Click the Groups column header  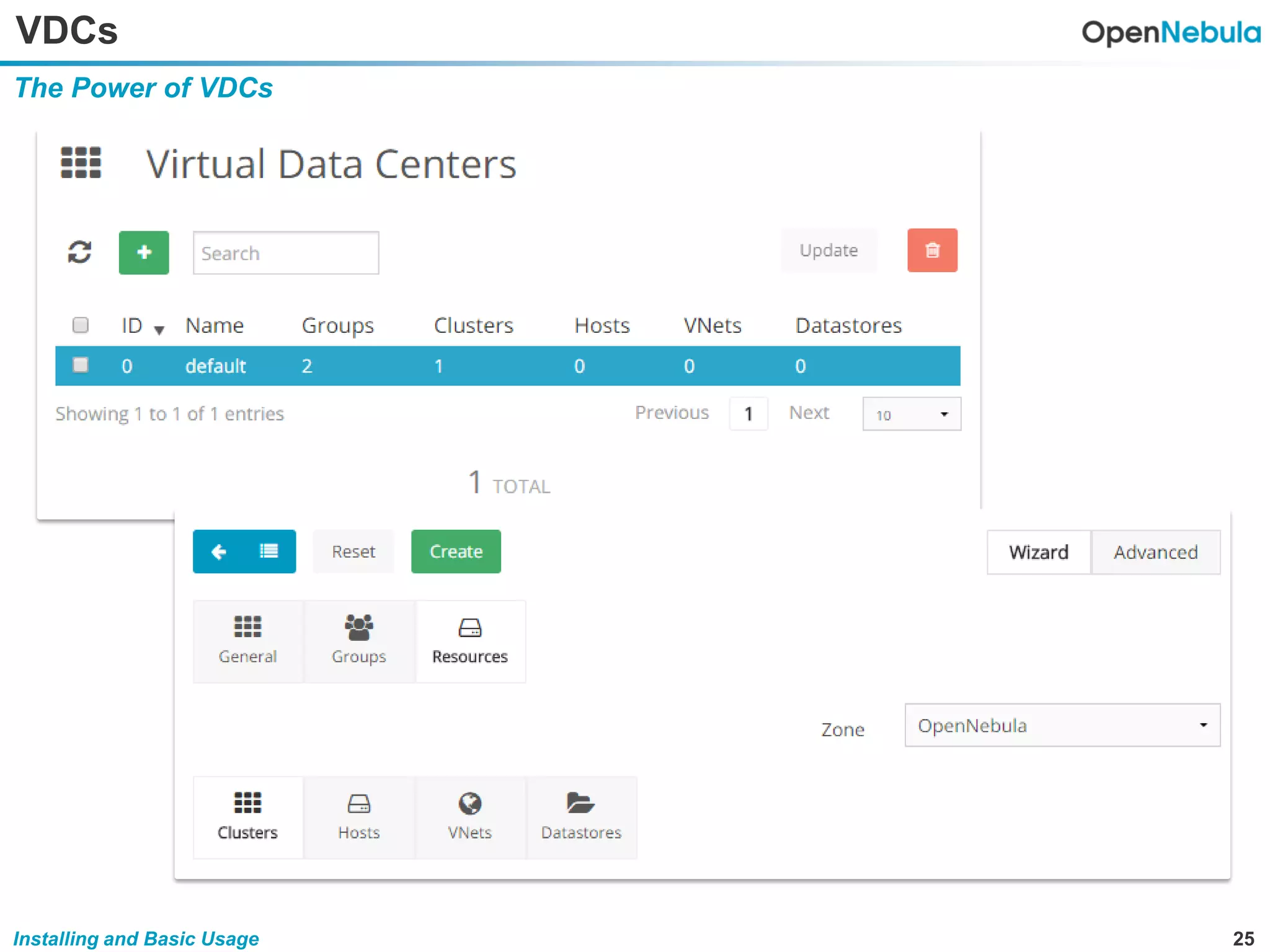(338, 325)
